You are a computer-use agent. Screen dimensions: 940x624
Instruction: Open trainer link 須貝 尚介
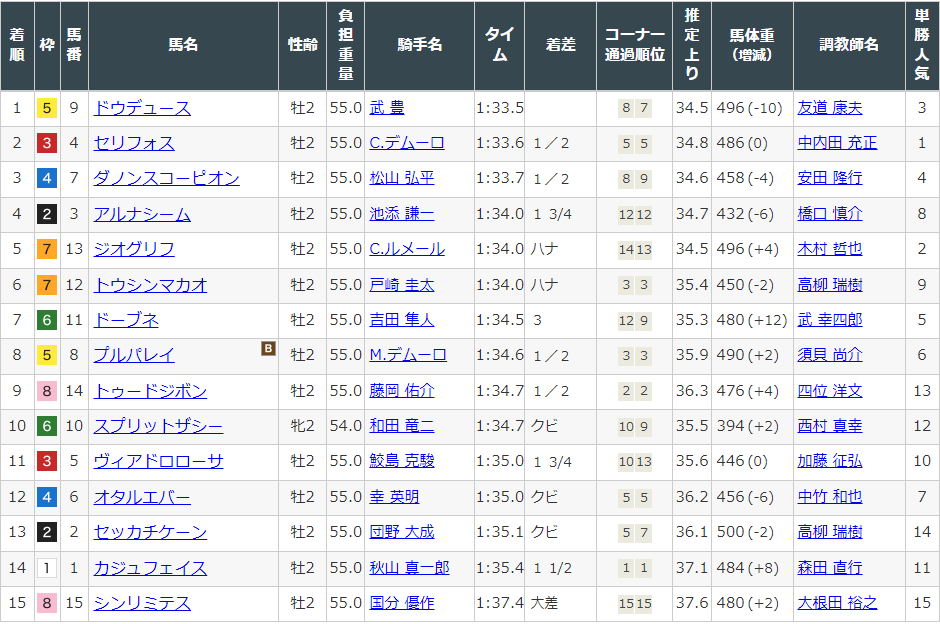tap(830, 355)
